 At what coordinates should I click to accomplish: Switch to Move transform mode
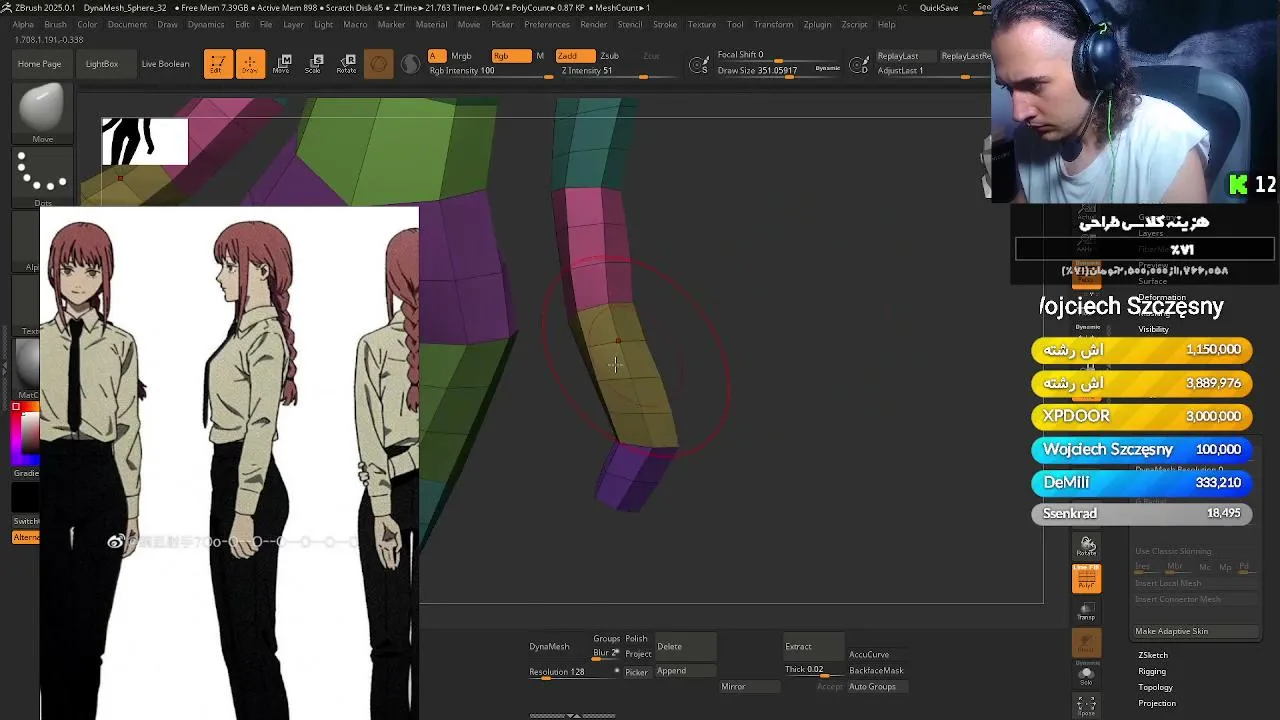pyautogui.click(x=282, y=64)
